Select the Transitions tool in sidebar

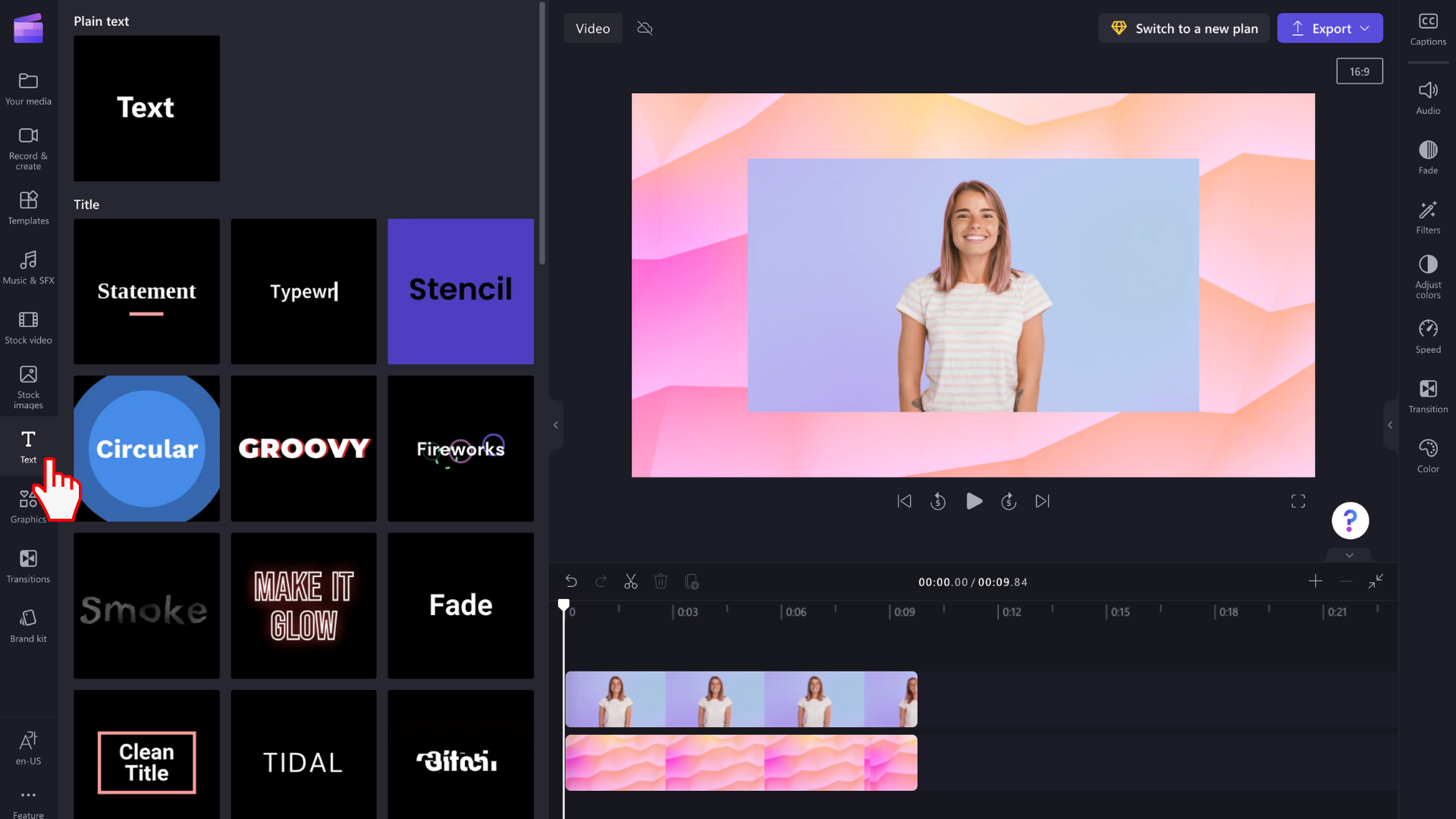click(x=28, y=565)
